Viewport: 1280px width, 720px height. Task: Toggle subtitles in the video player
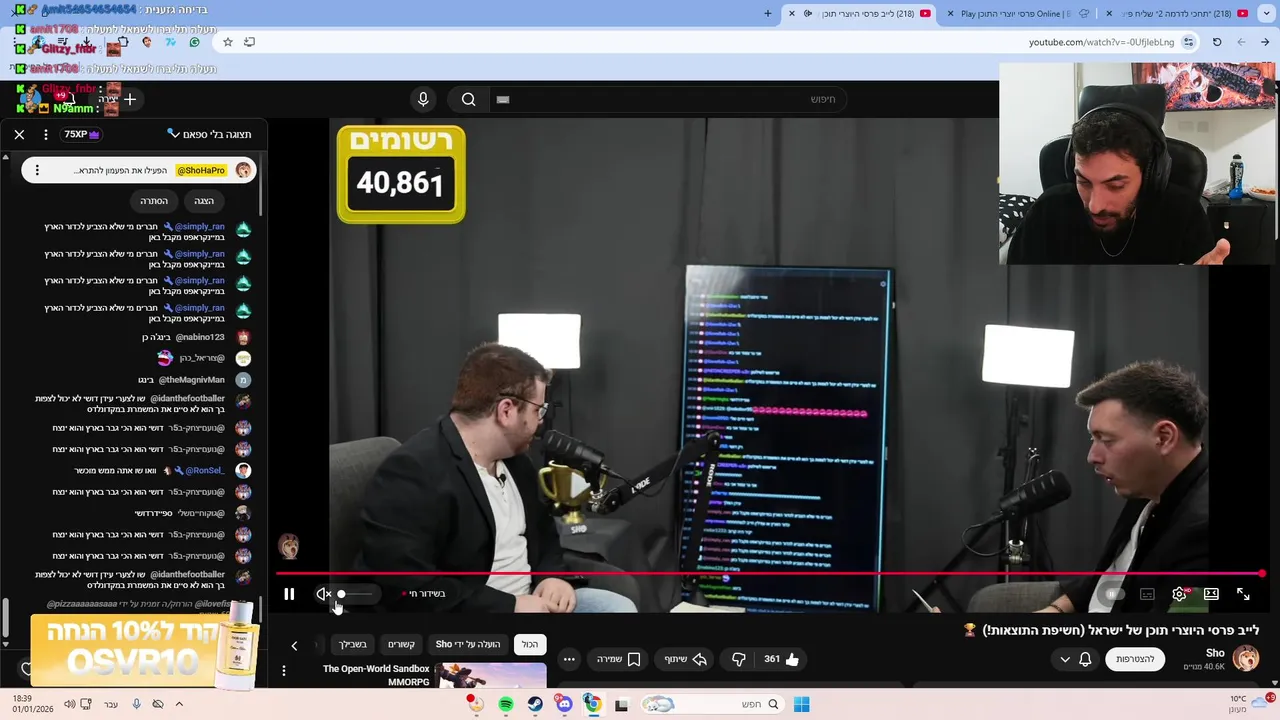(1147, 594)
